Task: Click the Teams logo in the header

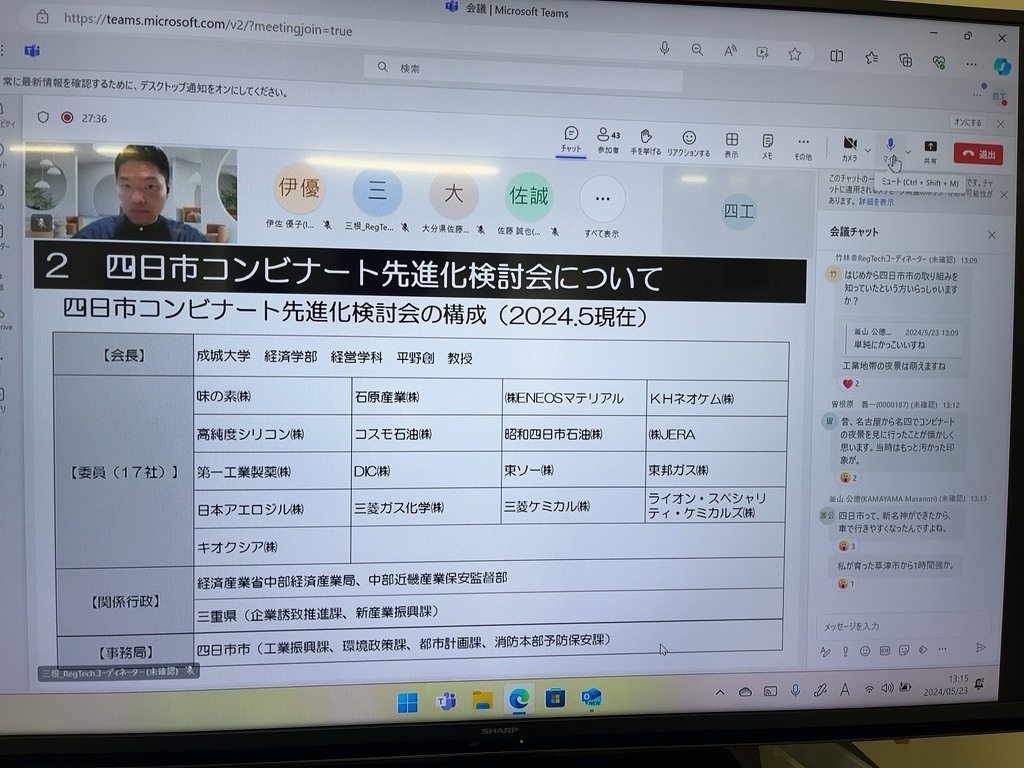Action: 32,50
